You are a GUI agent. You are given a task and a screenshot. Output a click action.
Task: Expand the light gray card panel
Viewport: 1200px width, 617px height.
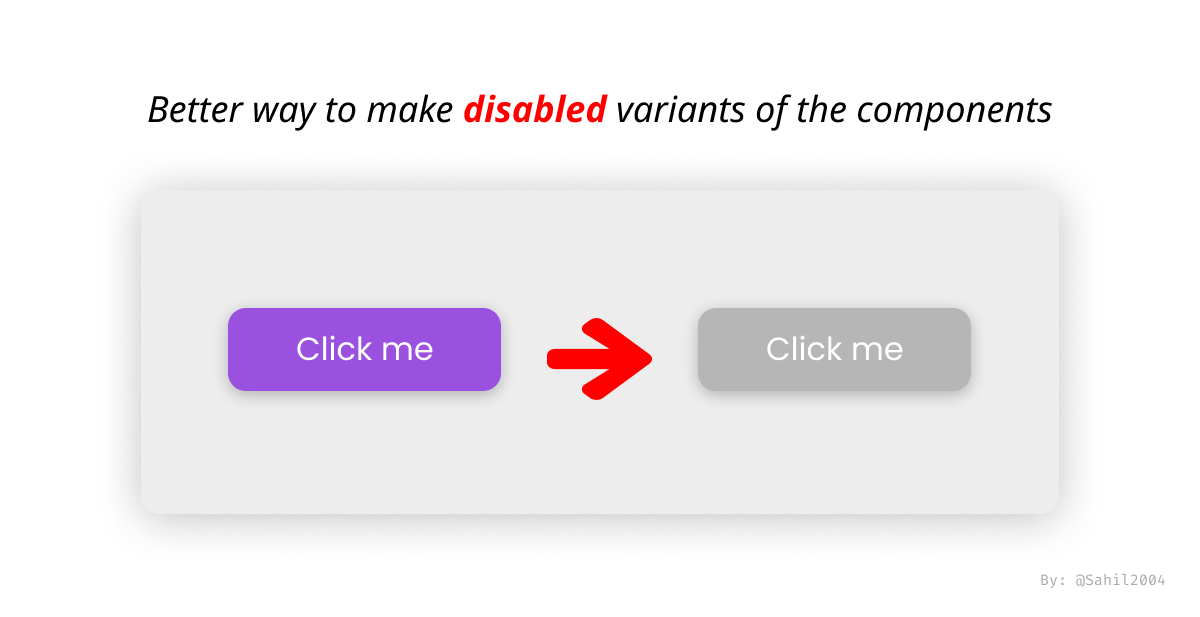(x=600, y=350)
